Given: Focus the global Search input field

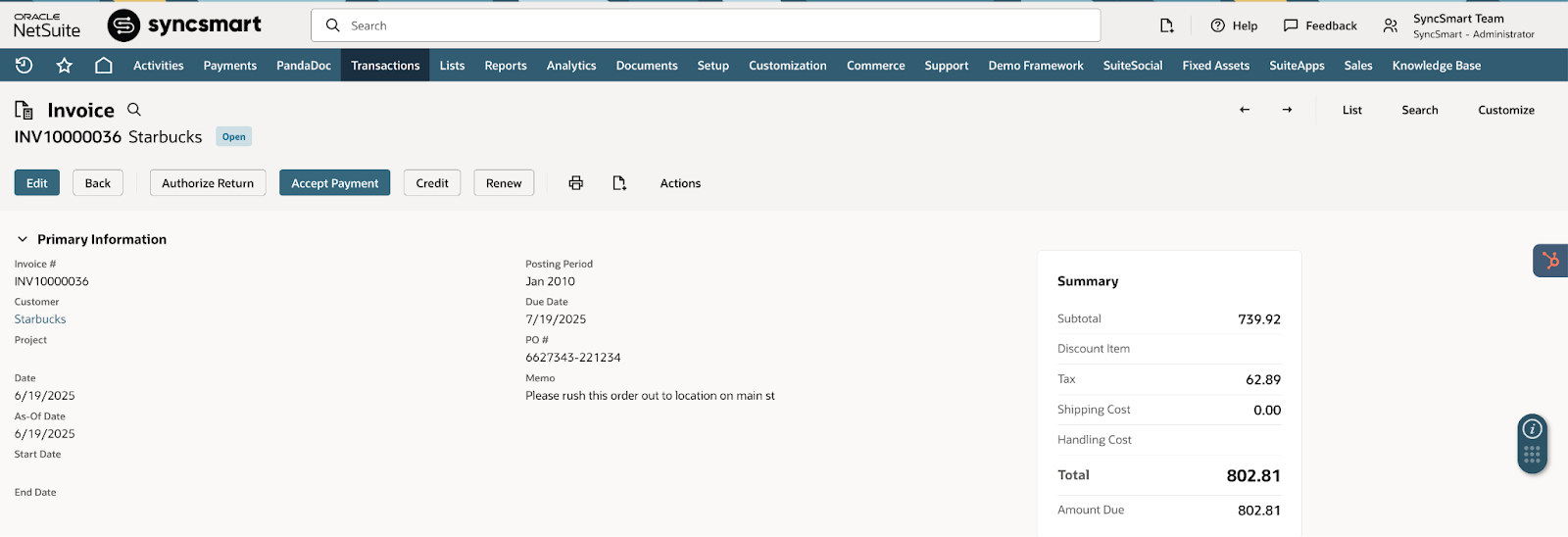Looking at the screenshot, I should point(706,25).
